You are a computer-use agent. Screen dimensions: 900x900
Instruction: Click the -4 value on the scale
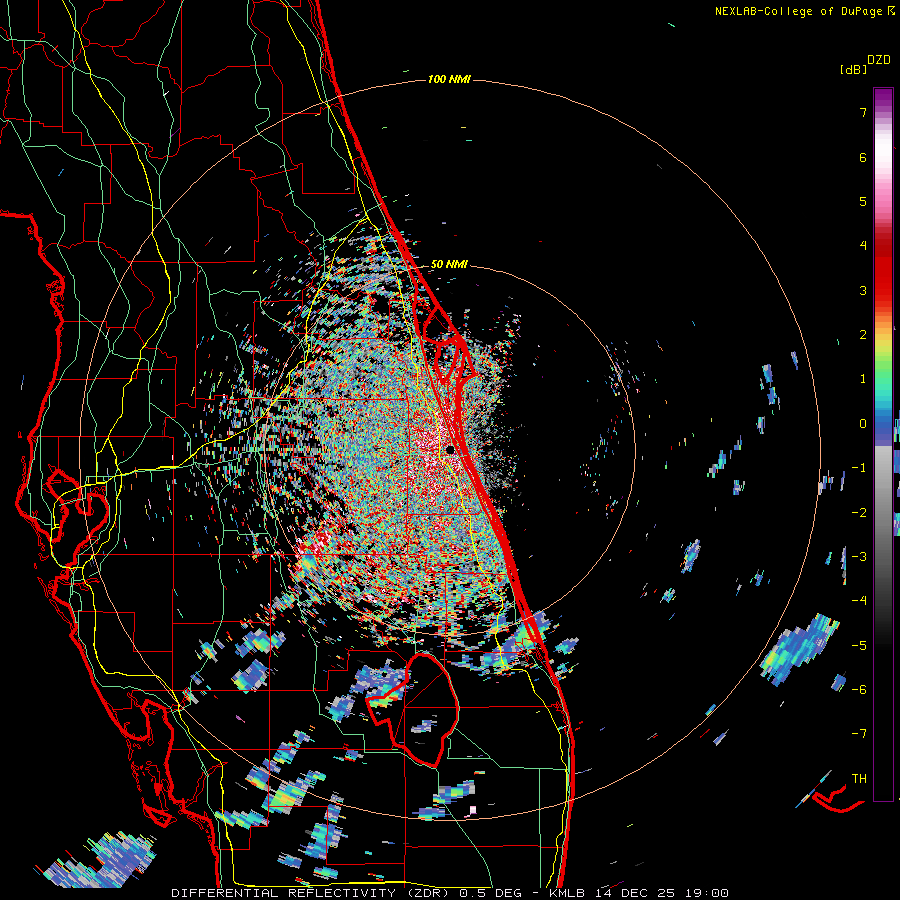859,601
